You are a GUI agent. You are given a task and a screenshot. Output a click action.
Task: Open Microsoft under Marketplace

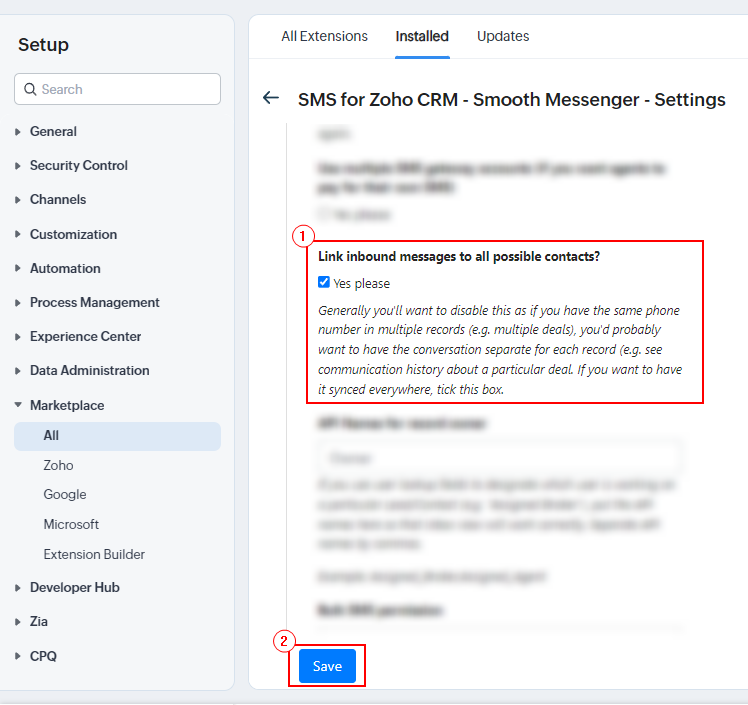[x=71, y=525]
